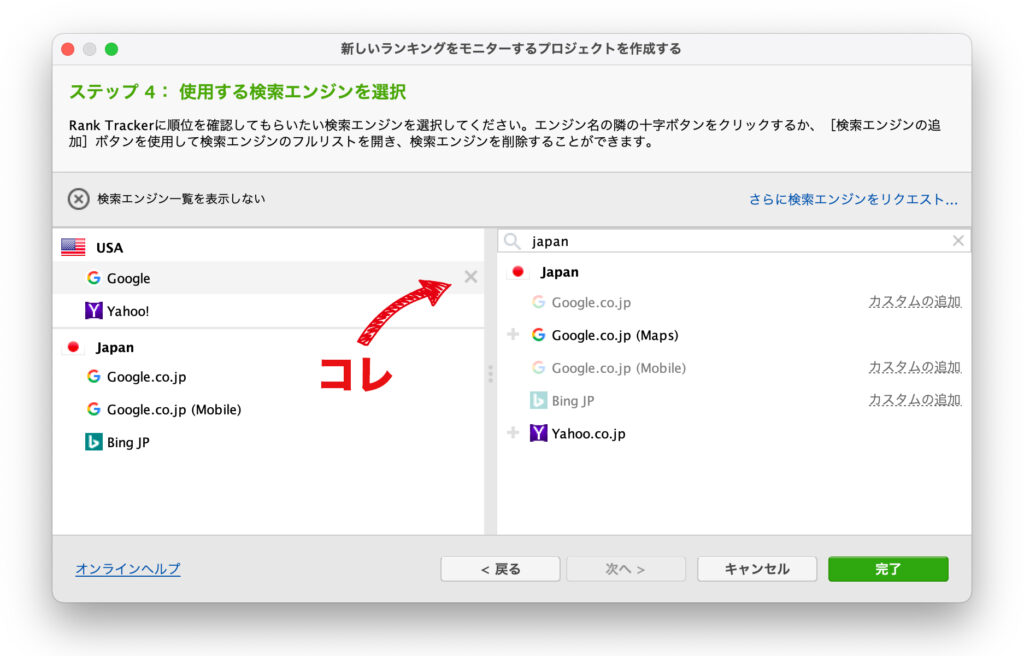Select Google under the USA group
The height and width of the screenshot is (656, 1024).
click(x=268, y=278)
